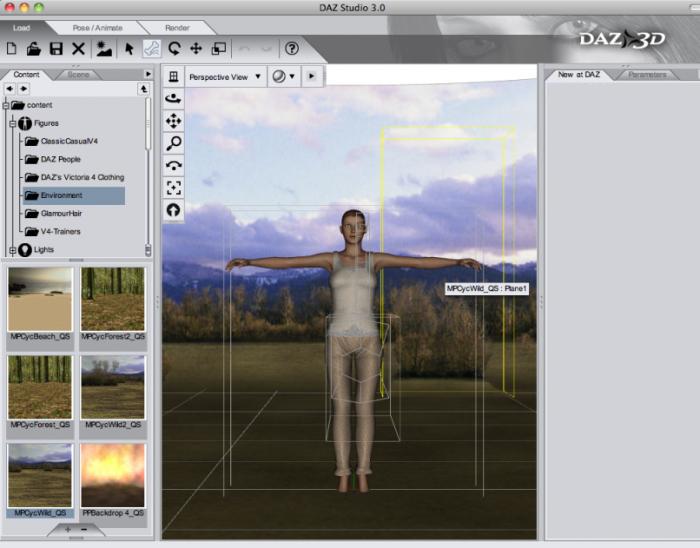700x548 pixels.
Task: Switch to the Render tab
Action: pos(177,28)
